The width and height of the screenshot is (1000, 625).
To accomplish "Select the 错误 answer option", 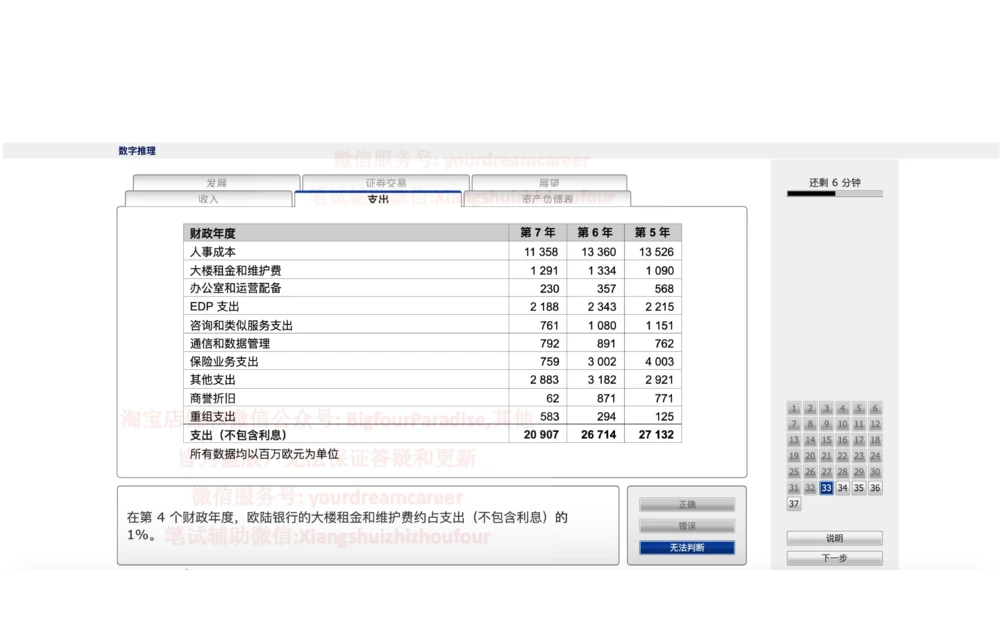I will (685, 527).
